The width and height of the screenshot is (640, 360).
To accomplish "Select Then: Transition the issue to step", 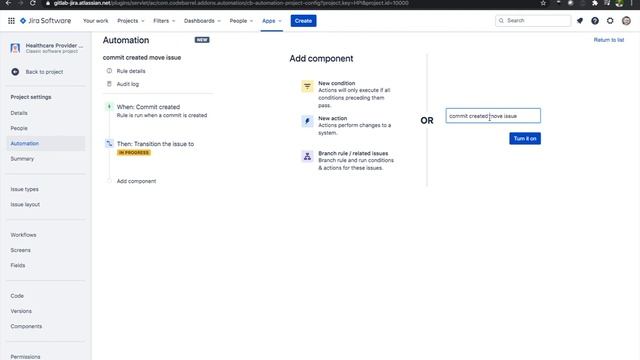I will pos(155,148).
